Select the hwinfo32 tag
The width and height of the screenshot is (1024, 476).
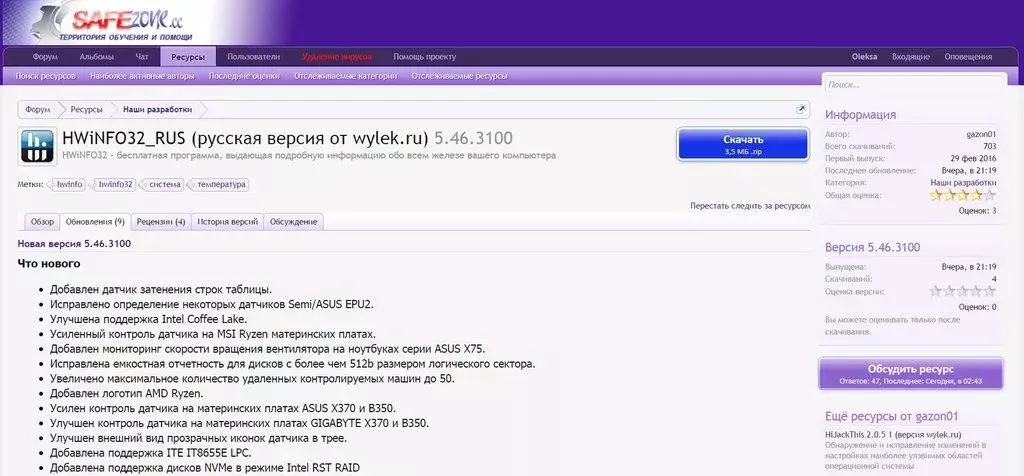coord(114,185)
